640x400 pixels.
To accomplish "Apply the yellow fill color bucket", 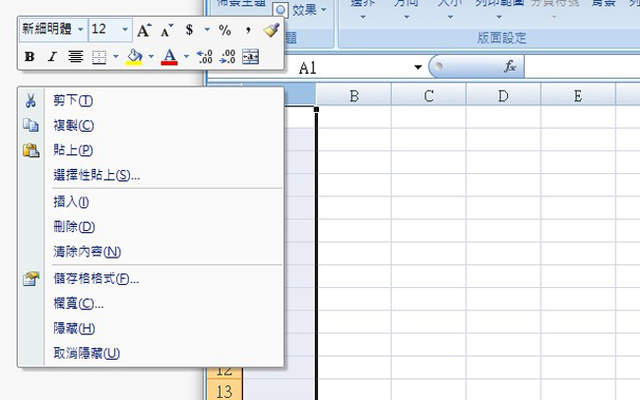I will tap(134, 57).
